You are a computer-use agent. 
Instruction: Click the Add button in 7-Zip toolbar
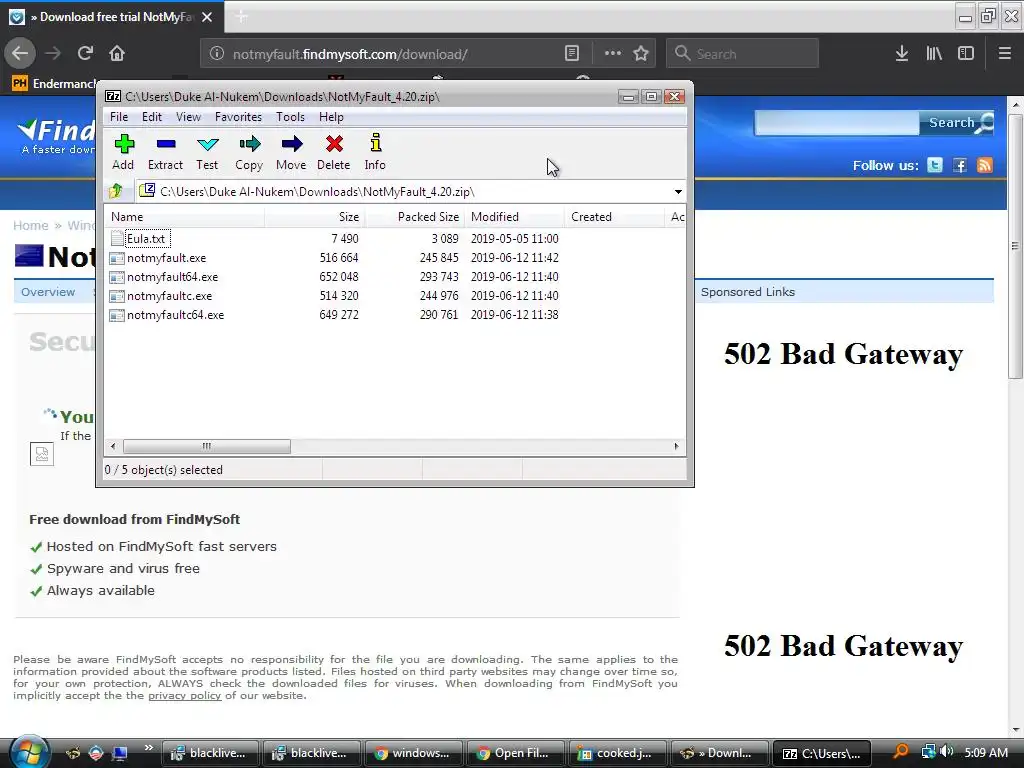[123, 153]
